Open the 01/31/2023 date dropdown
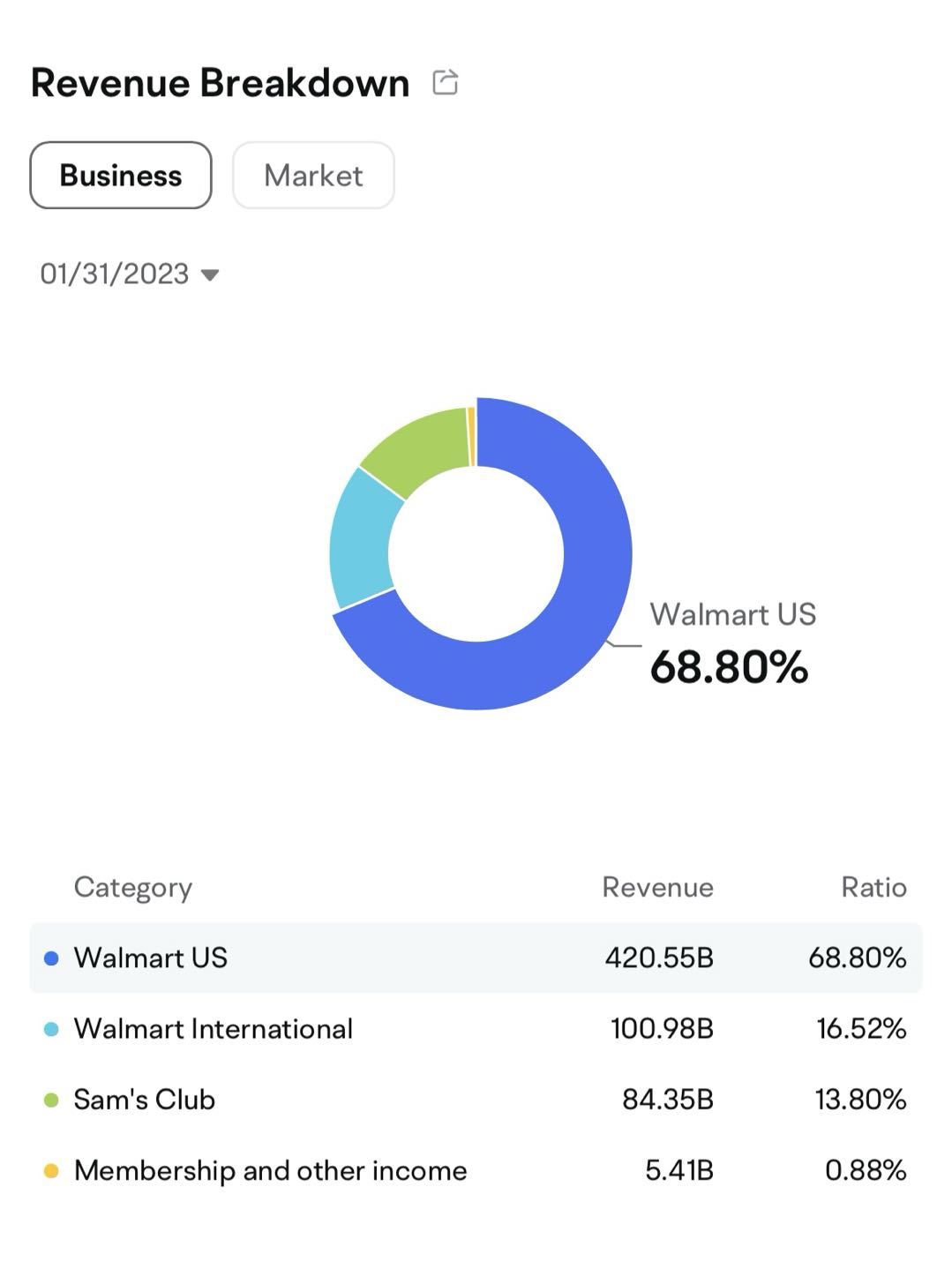The image size is (952, 1262). pyautogui.click(x=129, y=274)
